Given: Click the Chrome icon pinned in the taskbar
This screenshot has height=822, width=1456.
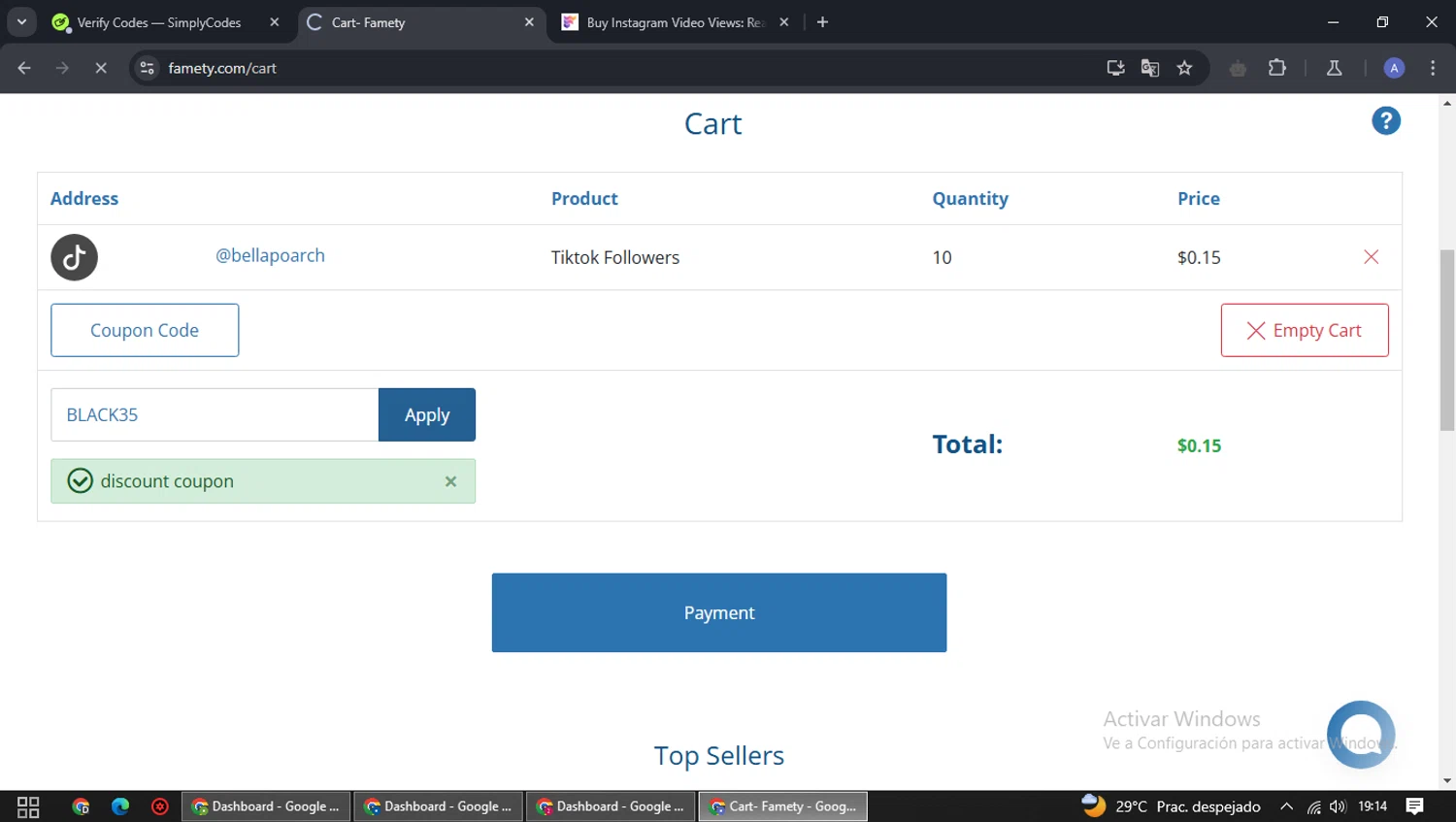Looking at the screenshot, I should (x=81, y=806).
